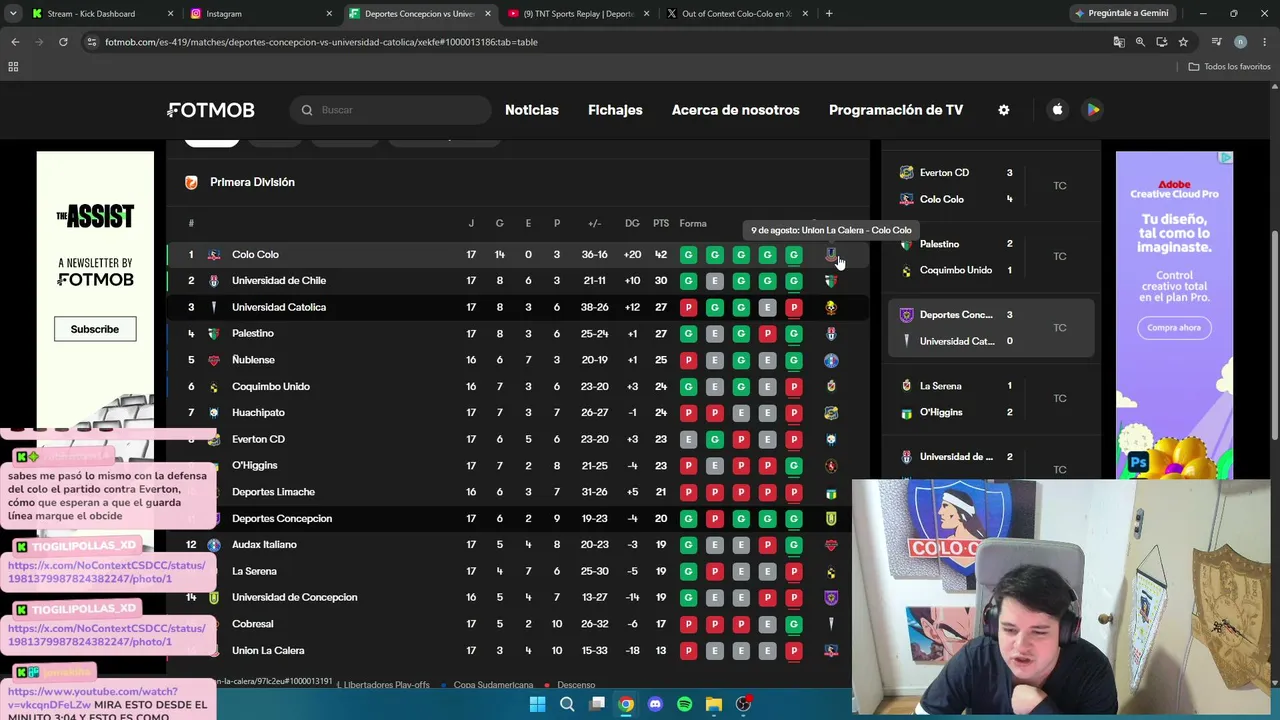Open Acerca de nosotros menu item

[736, 110]
